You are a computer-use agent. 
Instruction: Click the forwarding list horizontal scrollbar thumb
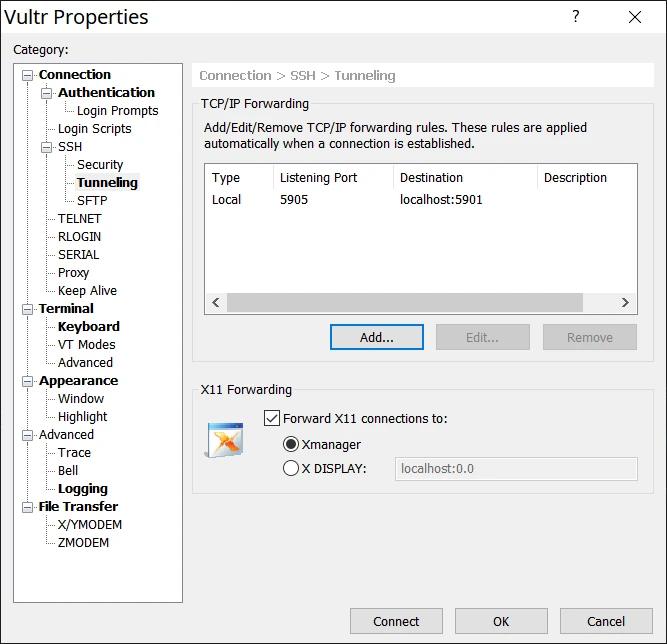coord(405,302)
